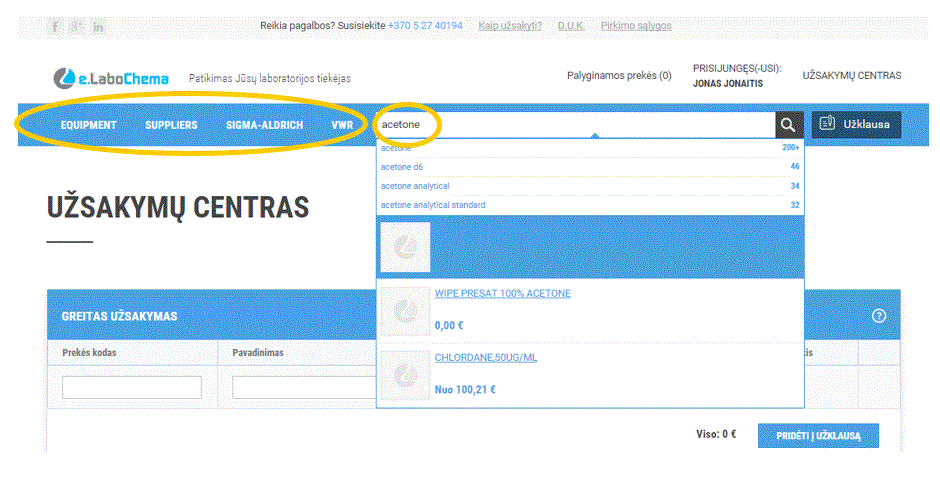
Task: Open the SUPPLIERS menu
Action: click(x=171, y=125)
